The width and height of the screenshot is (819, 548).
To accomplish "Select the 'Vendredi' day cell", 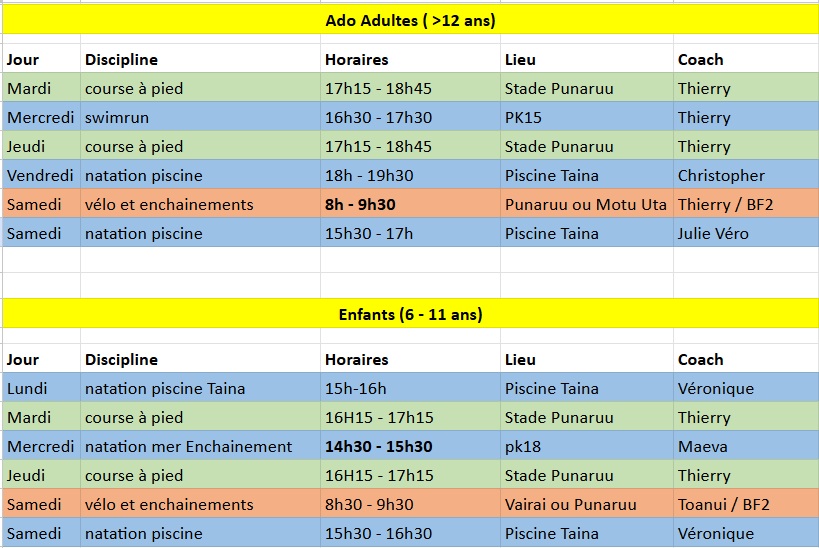I will [x=41, y=175].
